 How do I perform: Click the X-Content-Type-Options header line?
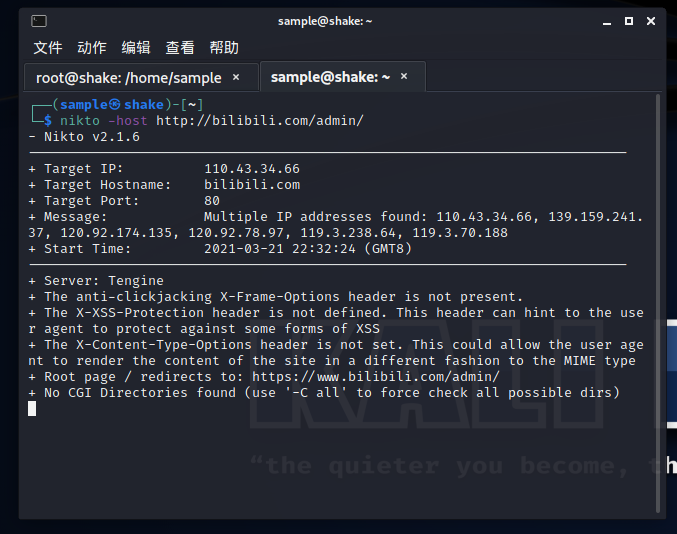[336, 353]
